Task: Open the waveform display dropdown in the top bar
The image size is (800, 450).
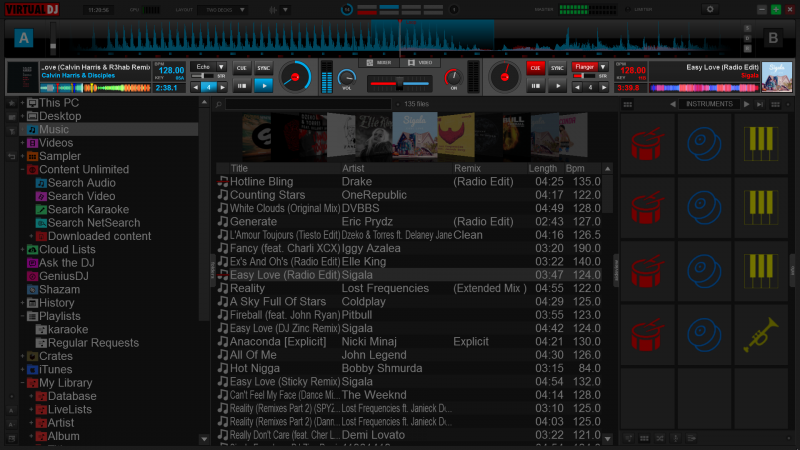Action: [285, 10]
